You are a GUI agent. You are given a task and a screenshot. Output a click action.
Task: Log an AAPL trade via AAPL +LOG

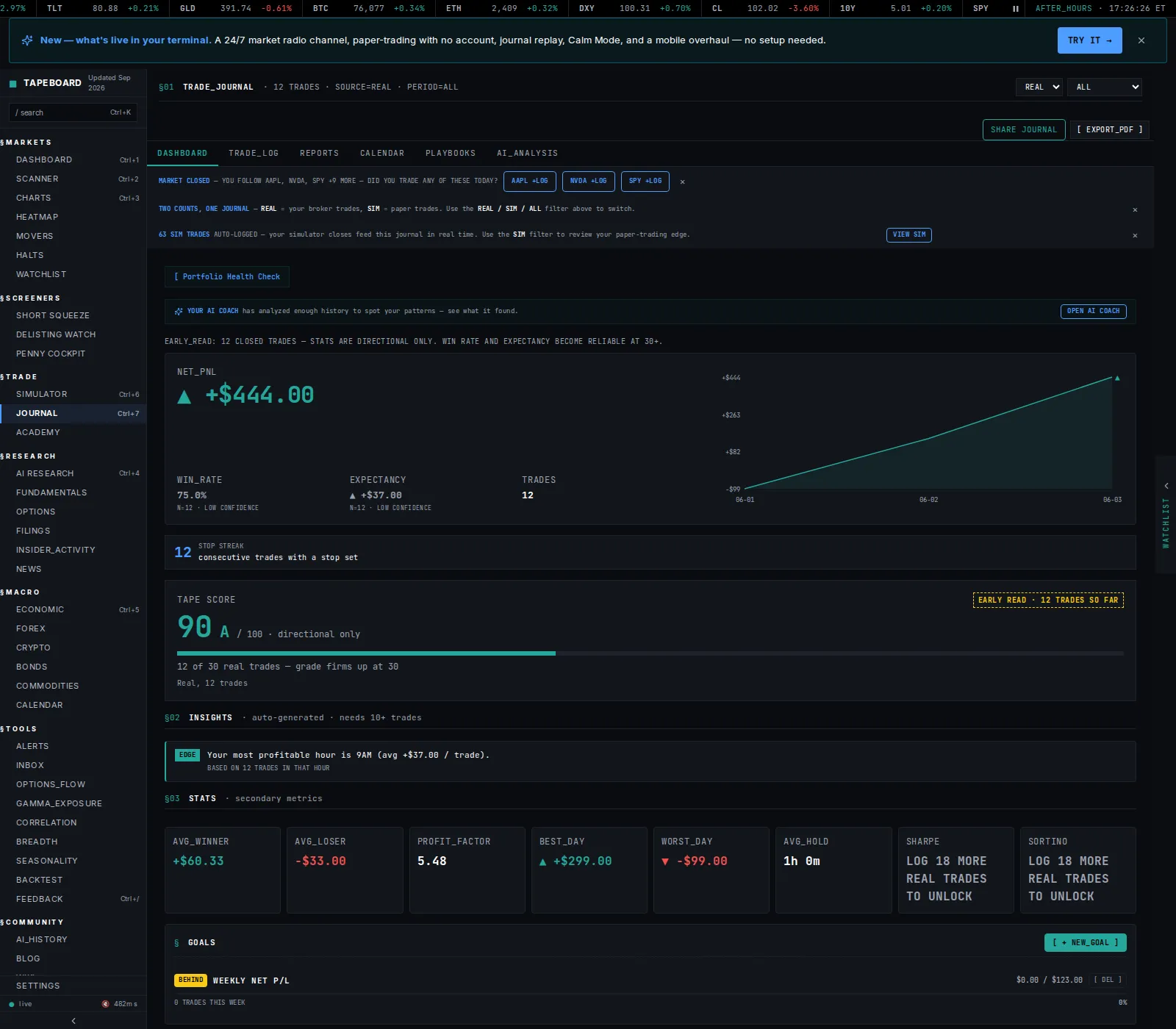pos(530,181)
